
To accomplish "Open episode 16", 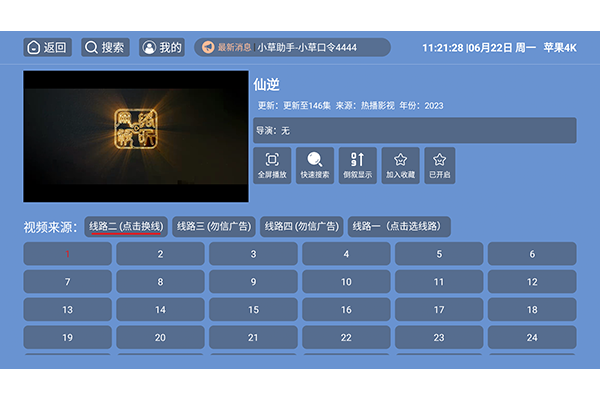I will point(346,310).
